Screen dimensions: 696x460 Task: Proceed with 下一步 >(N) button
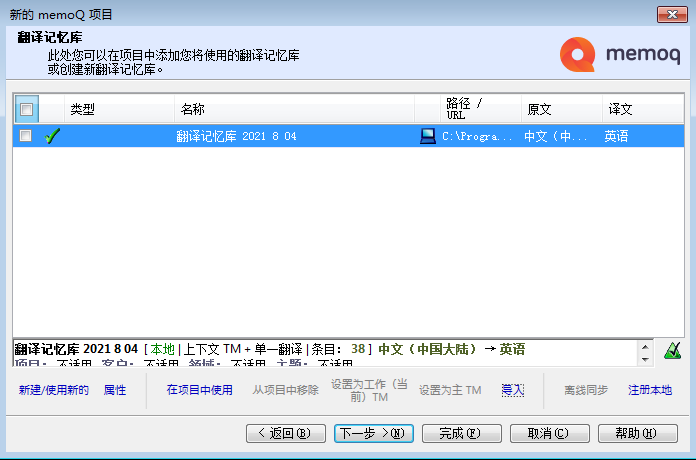tap(374, 433)
